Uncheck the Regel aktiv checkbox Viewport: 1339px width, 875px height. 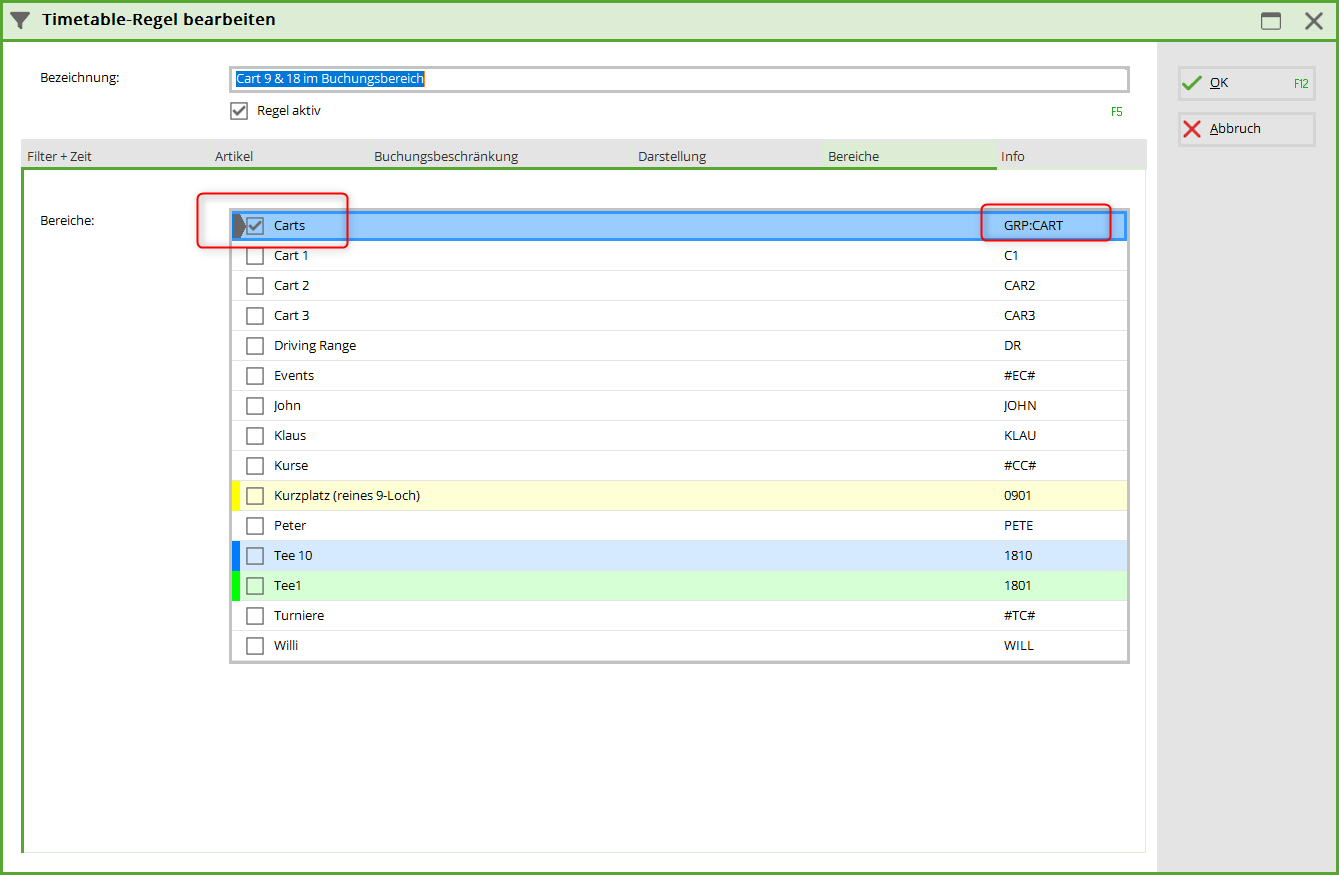tap(239, 111)
